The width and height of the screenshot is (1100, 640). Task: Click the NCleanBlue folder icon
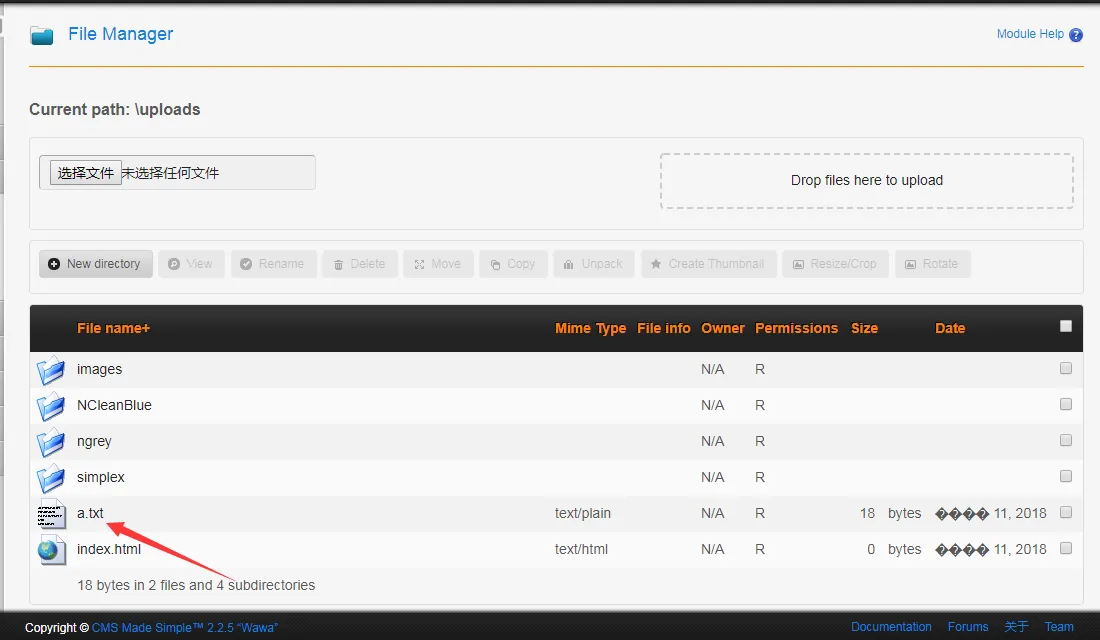(x=51, y=406)
